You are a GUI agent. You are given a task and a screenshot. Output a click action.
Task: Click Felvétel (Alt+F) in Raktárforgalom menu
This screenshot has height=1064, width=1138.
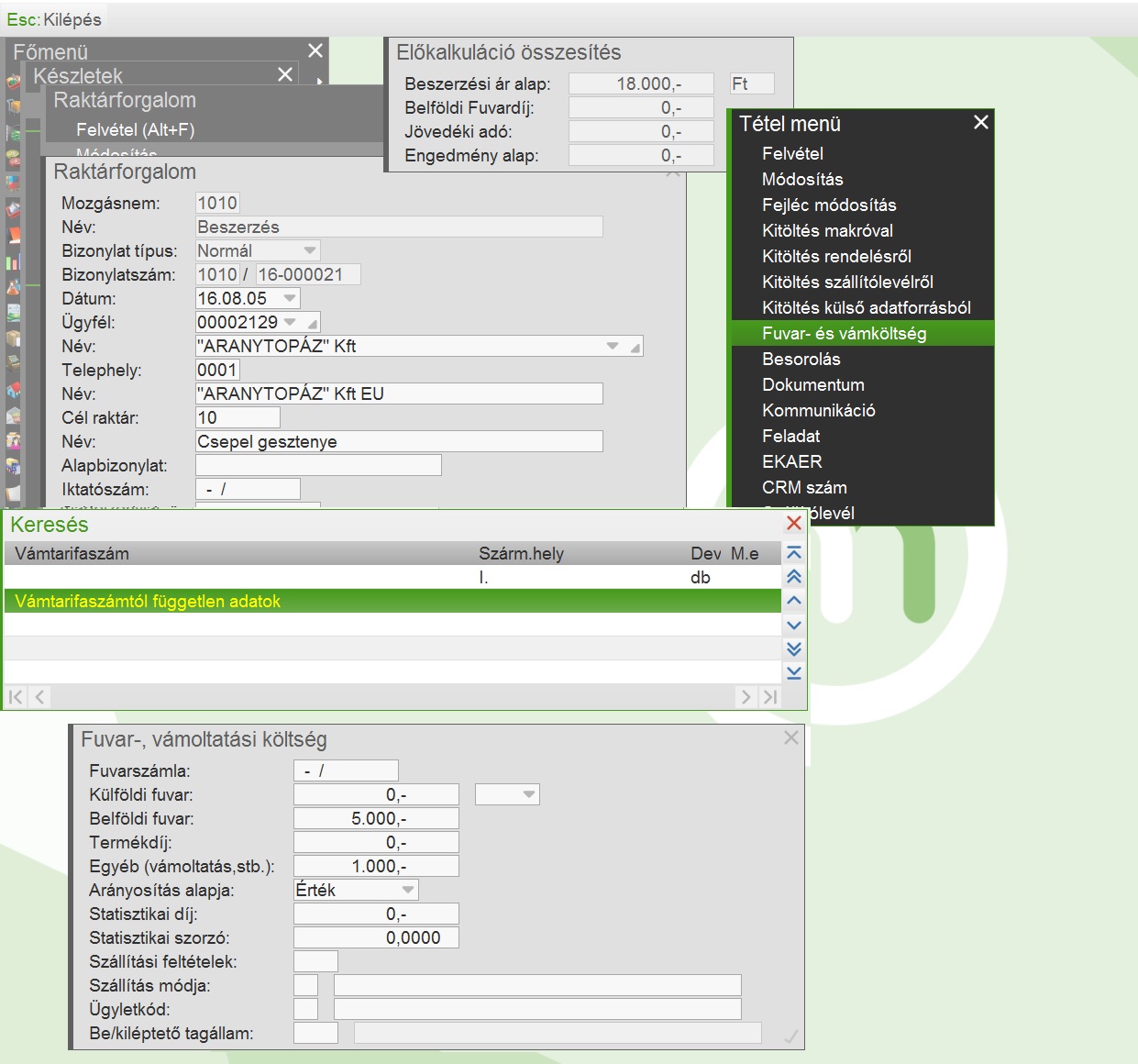[x=136, y=130]
